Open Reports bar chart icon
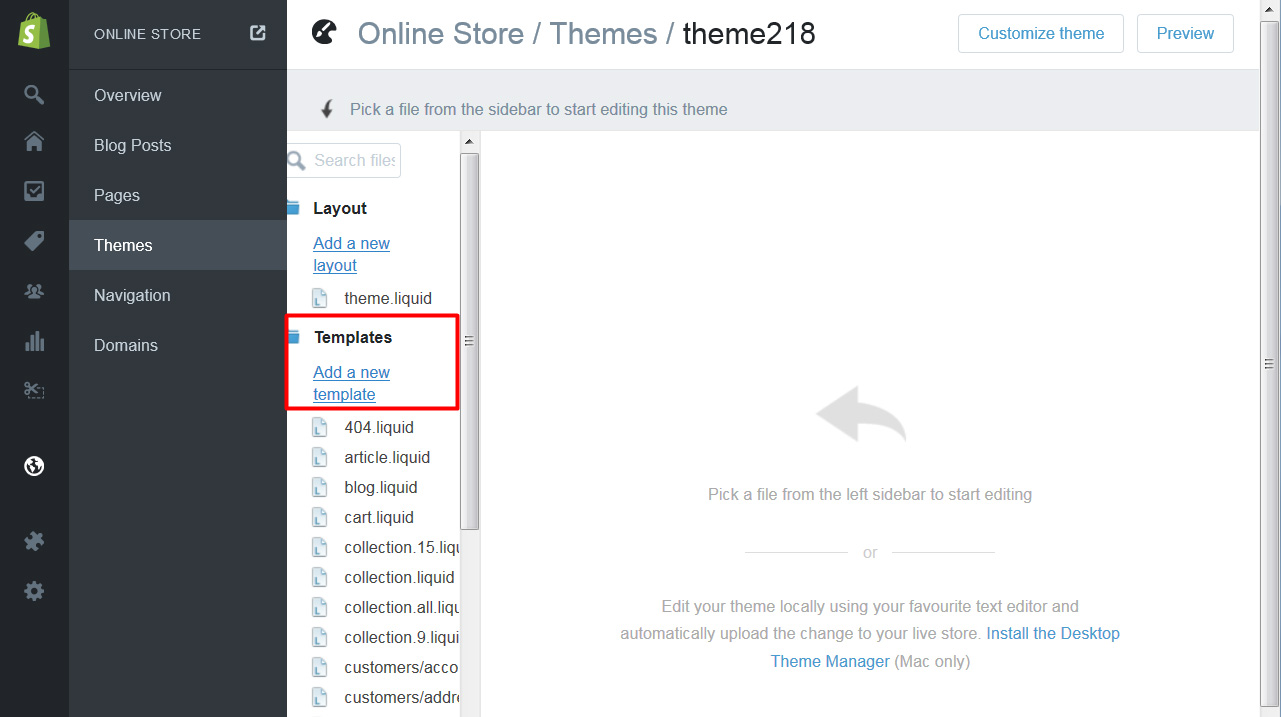Image resolution: width=1281 pixels, height=717 pixels. pyautogui.click(x=34, y=341)
